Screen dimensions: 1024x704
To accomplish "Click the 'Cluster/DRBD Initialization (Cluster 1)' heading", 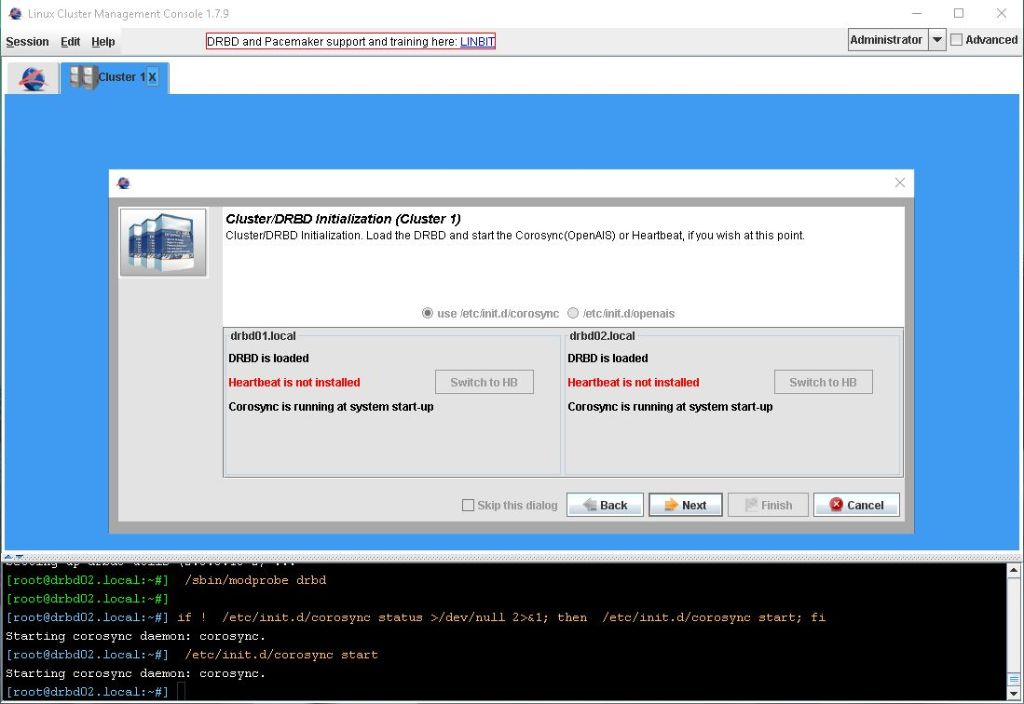I will (x=343, y=219).
